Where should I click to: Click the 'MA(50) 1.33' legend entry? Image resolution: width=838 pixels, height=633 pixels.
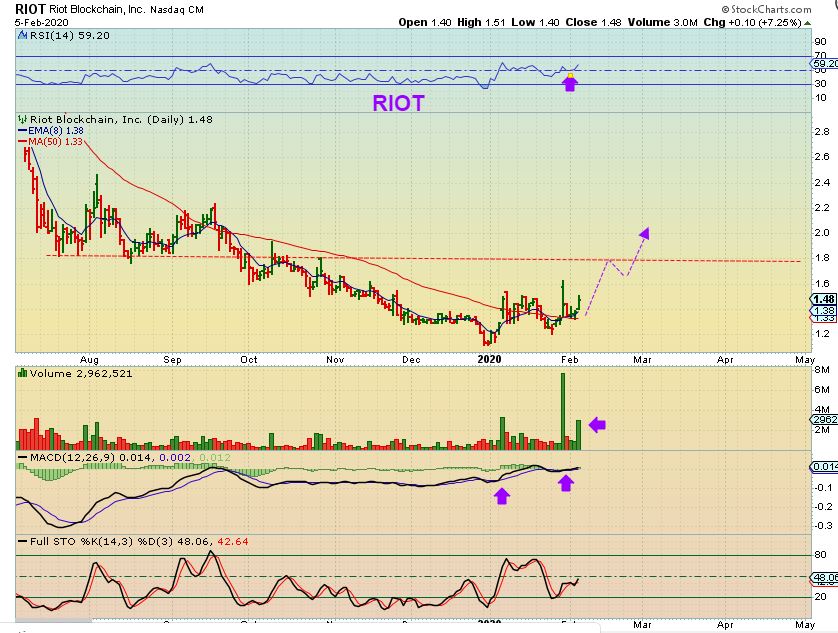[55, 142]
